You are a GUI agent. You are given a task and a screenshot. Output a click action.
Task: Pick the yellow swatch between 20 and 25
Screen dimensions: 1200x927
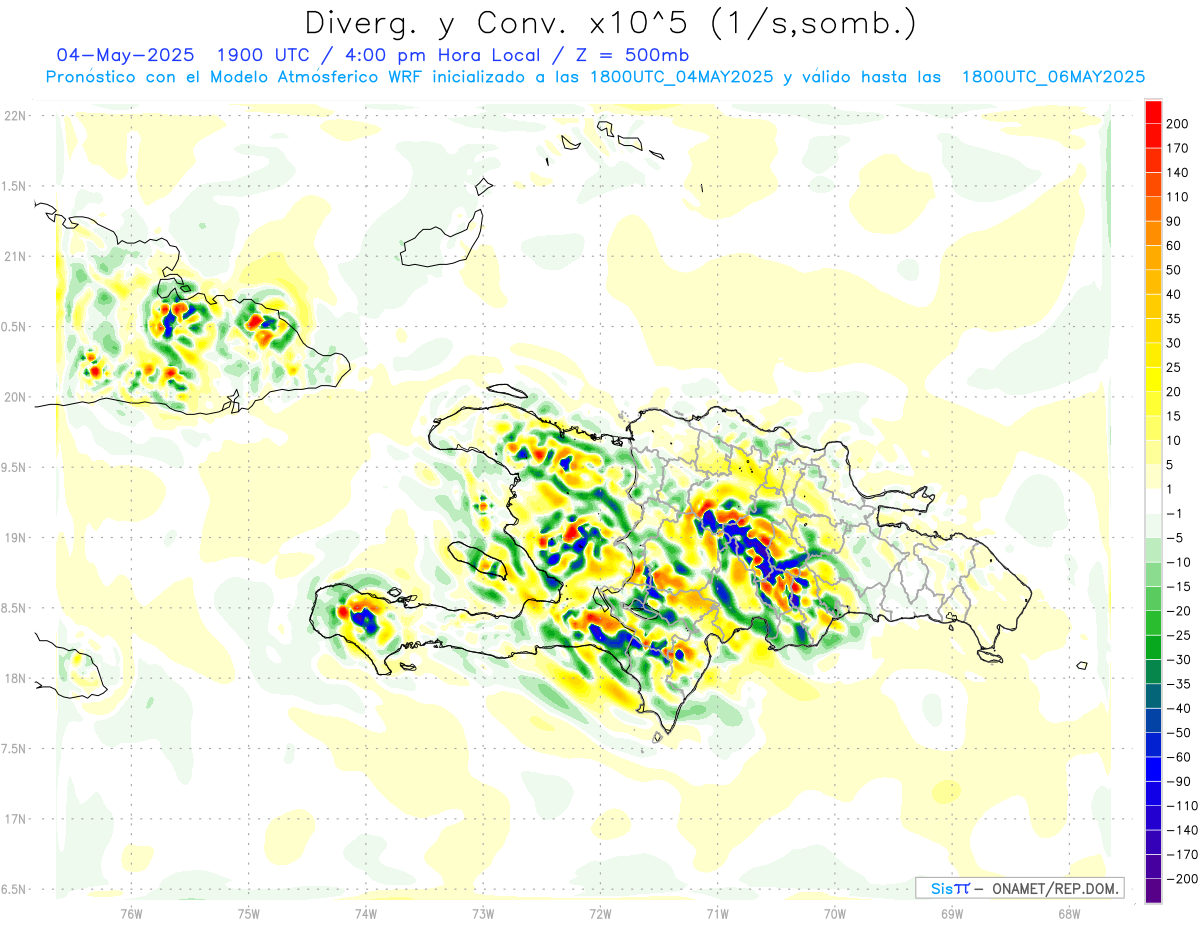point(1153,380)
